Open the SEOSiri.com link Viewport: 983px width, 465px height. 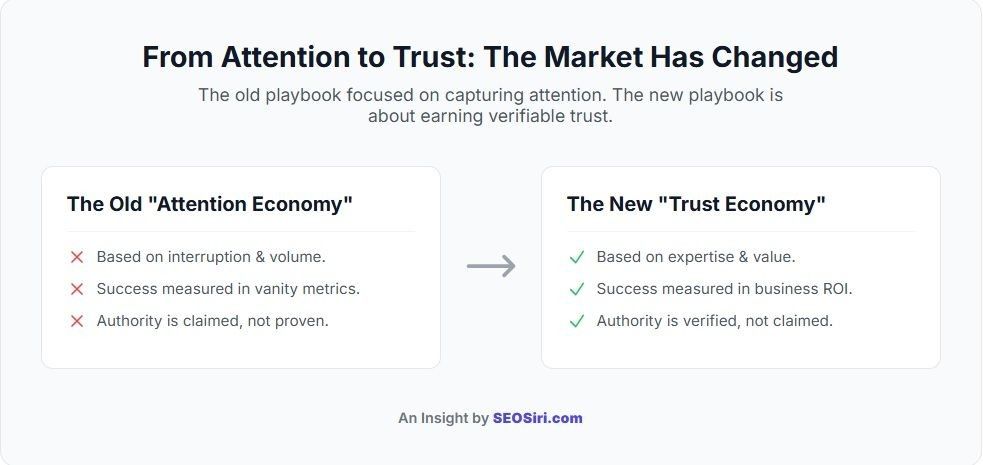tap(537, 418)
